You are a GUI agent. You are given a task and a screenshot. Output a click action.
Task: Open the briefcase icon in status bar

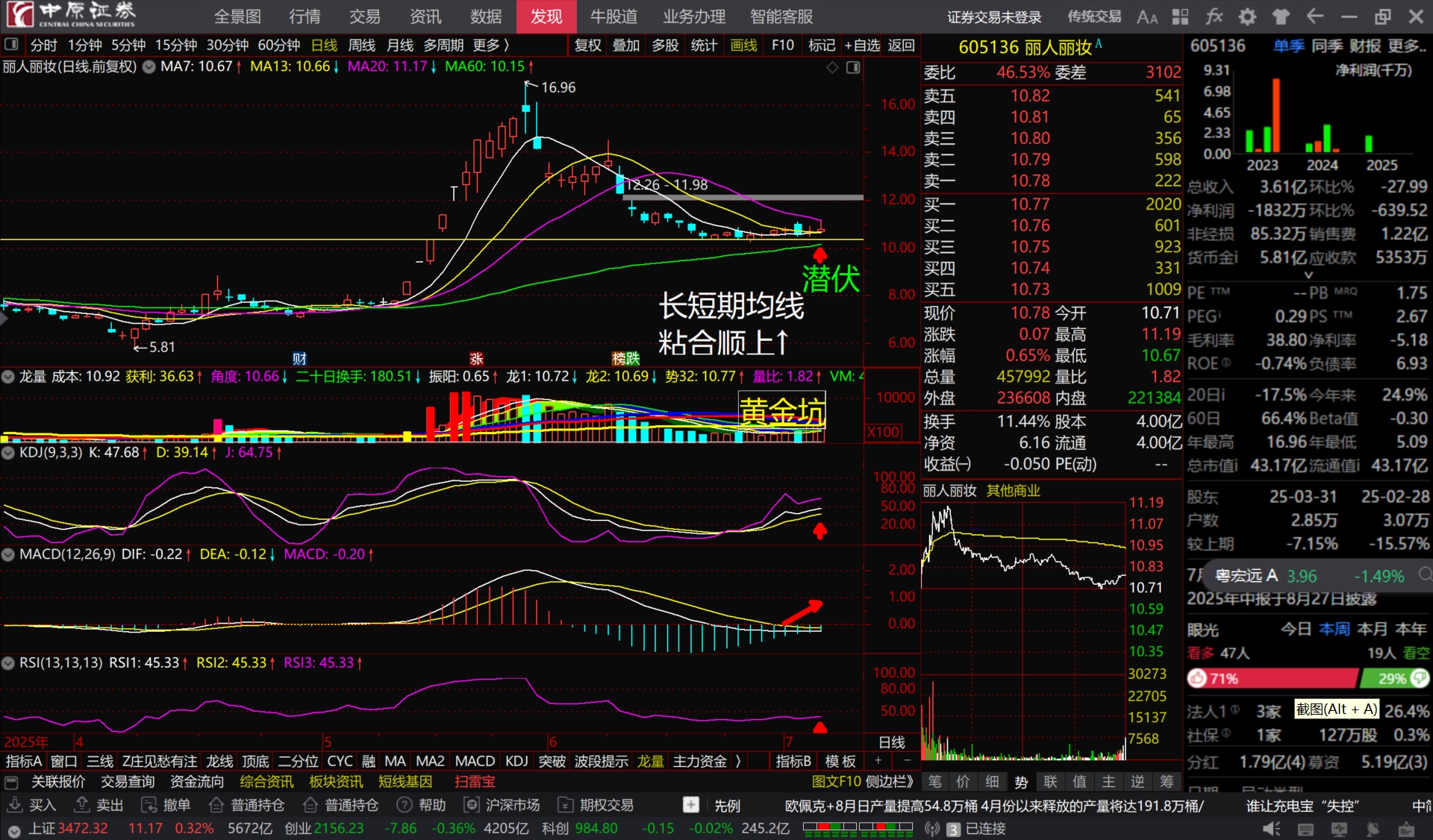tap(1406, 829)
